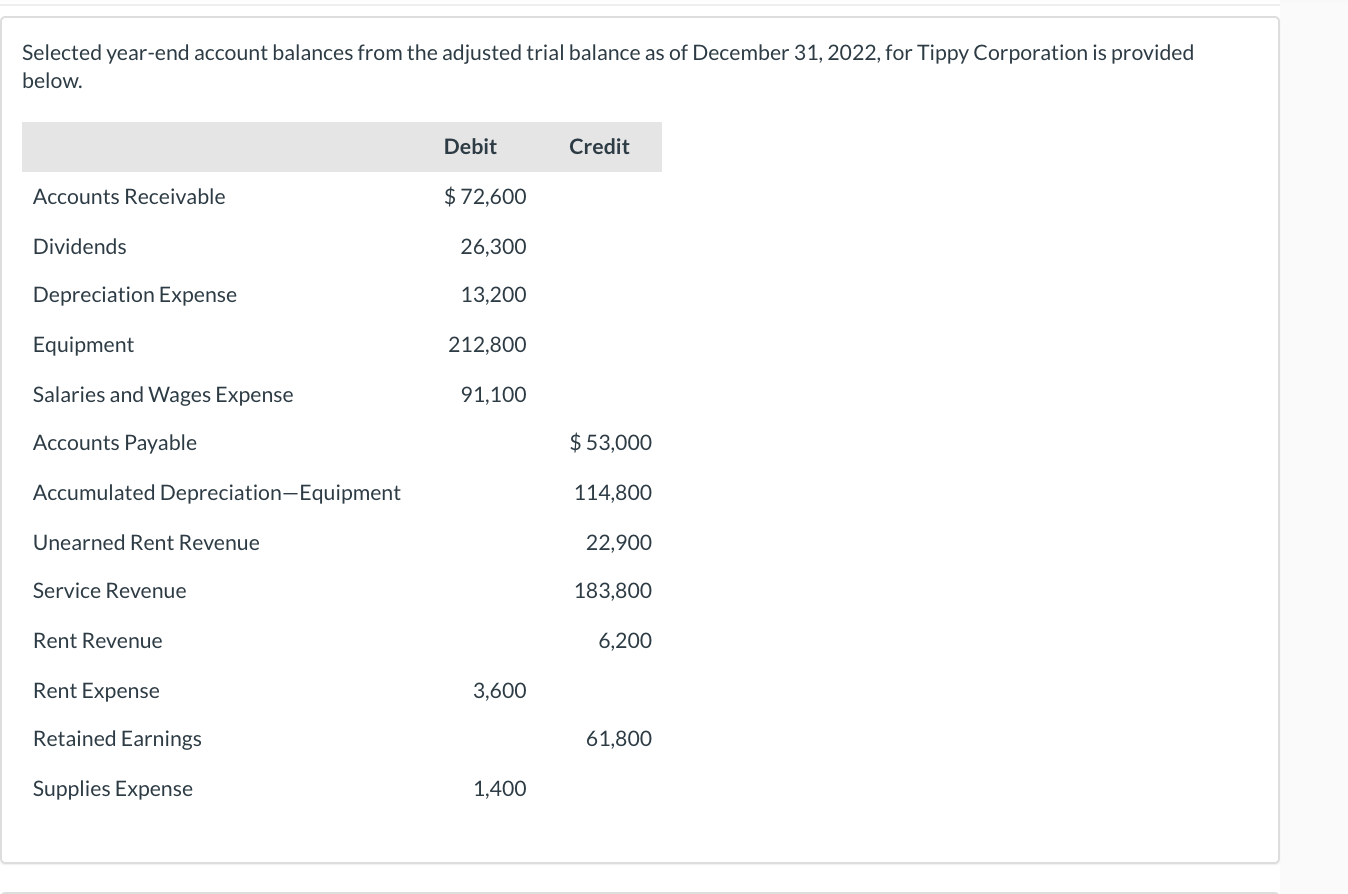Screen dimensions: 1348x894
Task: Select the Dividends account name
Action: (79, 245)
